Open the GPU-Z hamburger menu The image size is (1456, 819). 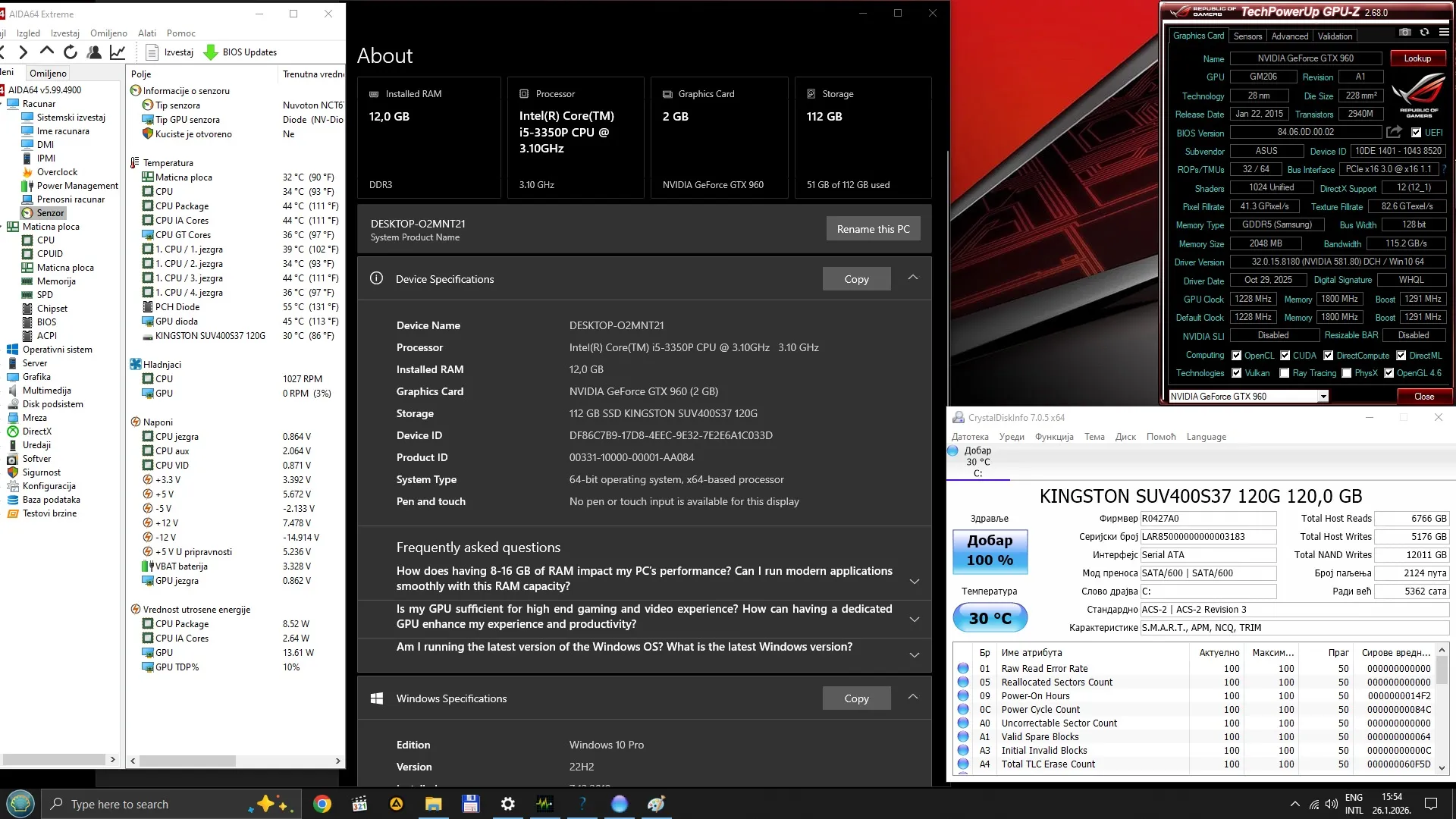click(1444, 33)
